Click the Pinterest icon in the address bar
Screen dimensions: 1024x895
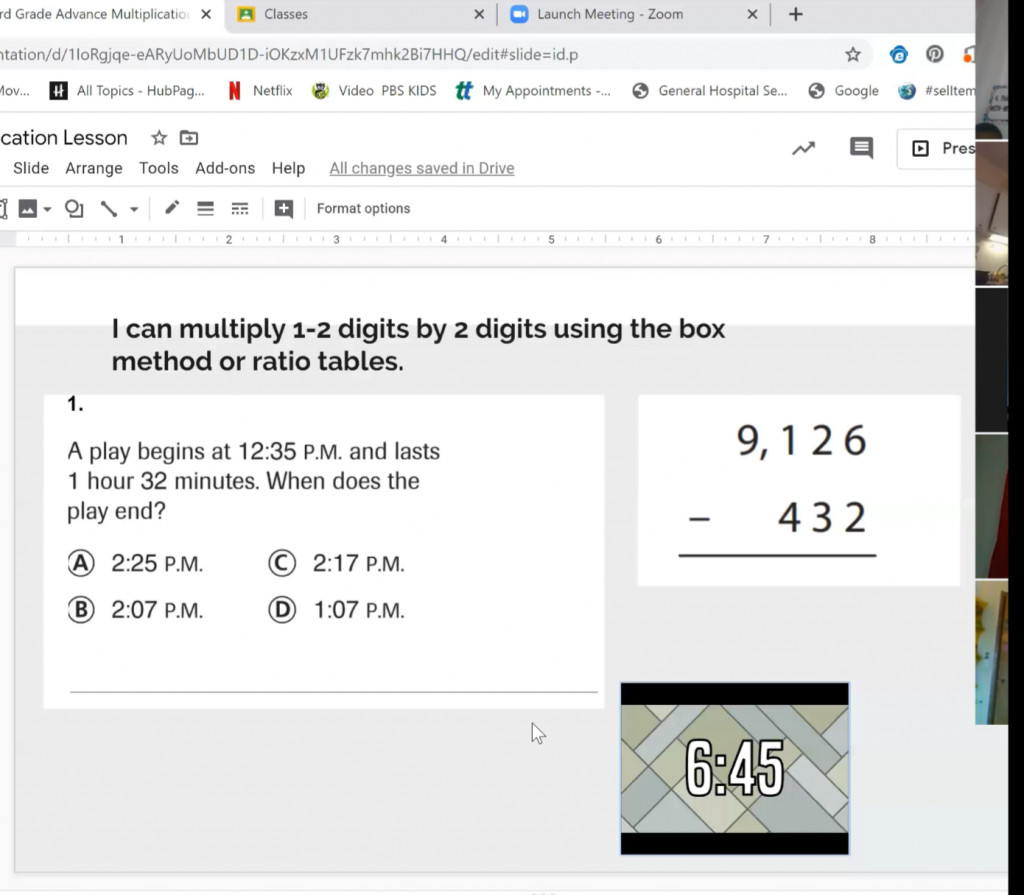934,54
